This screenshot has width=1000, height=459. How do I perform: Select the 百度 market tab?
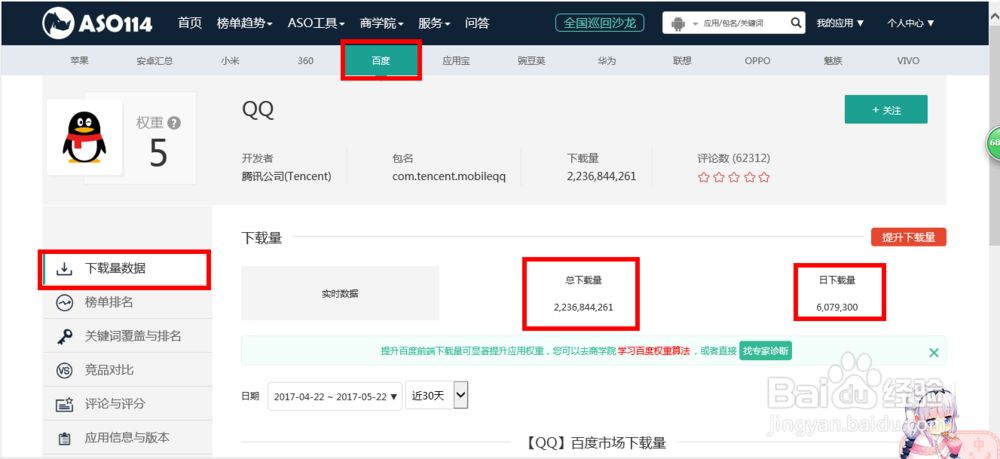coord(381,61)
